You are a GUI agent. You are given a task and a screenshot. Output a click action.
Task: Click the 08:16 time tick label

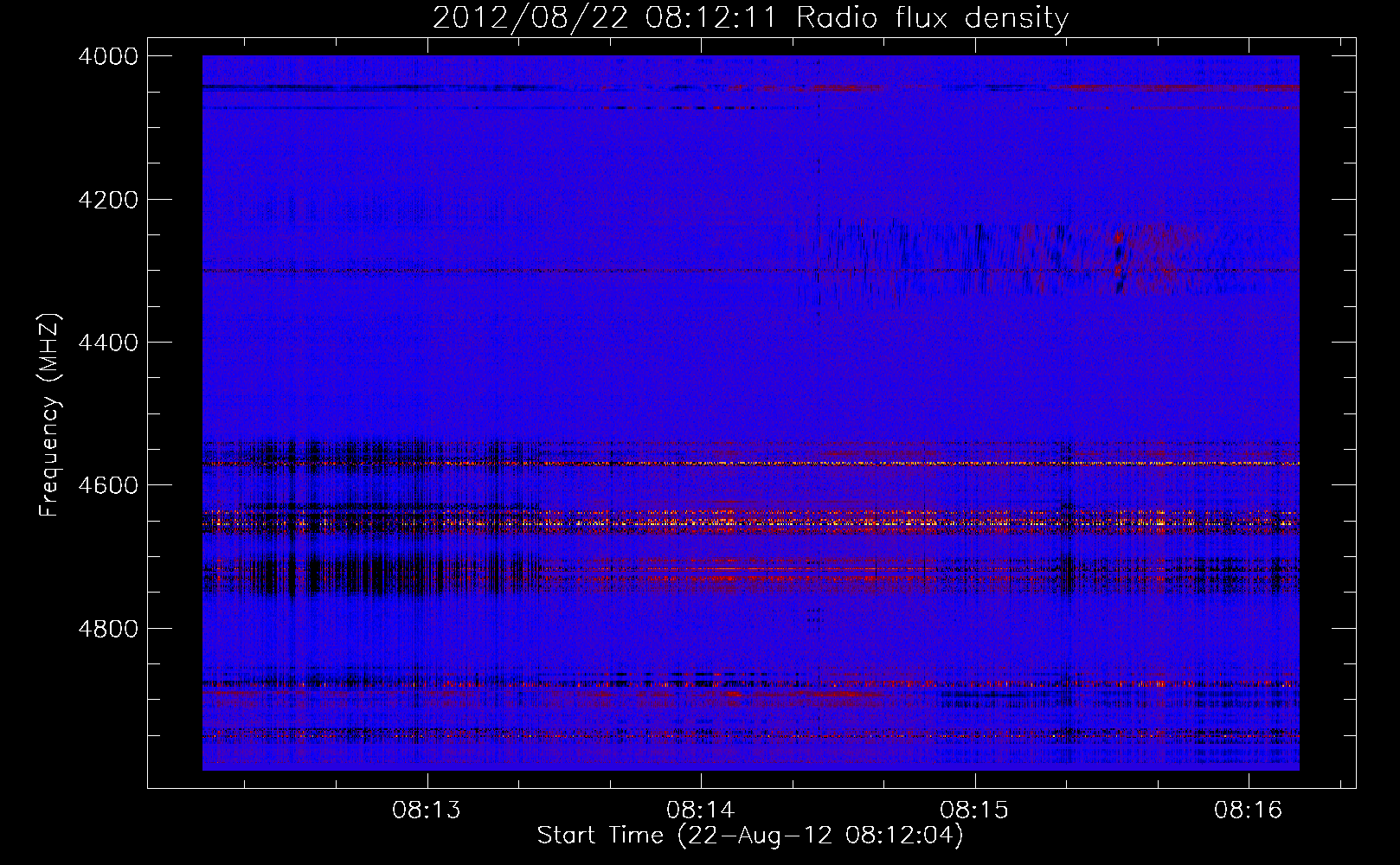click(x=1248, y=811)
